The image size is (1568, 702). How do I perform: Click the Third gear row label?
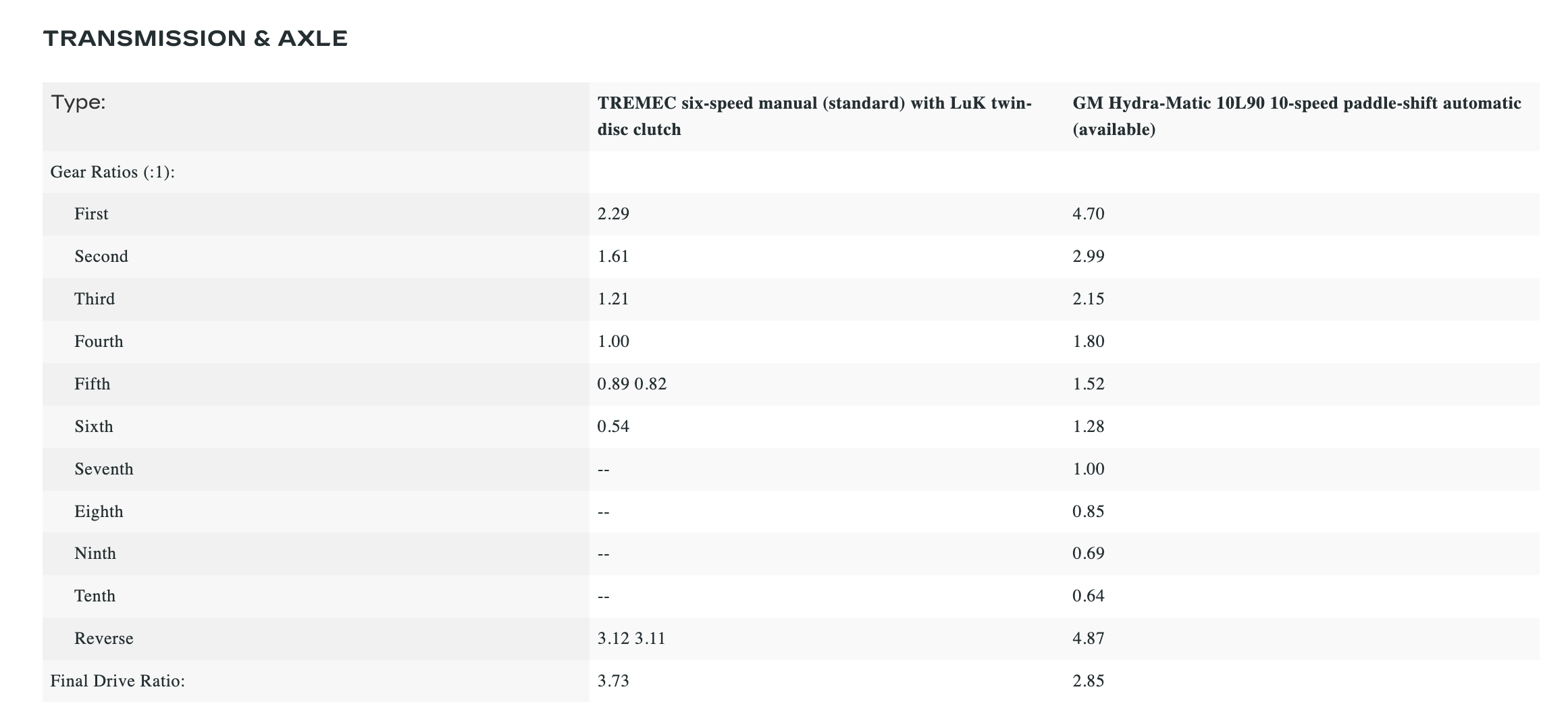tap(95, 299)
